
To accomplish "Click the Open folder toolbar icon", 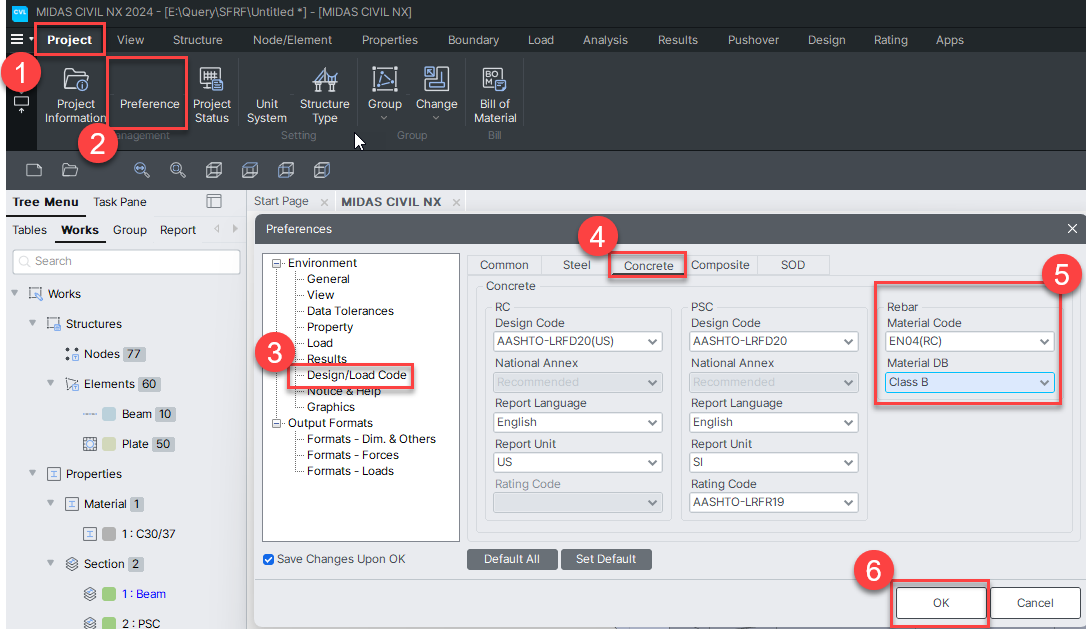I will pyautogui.click(x=70, y=170).
